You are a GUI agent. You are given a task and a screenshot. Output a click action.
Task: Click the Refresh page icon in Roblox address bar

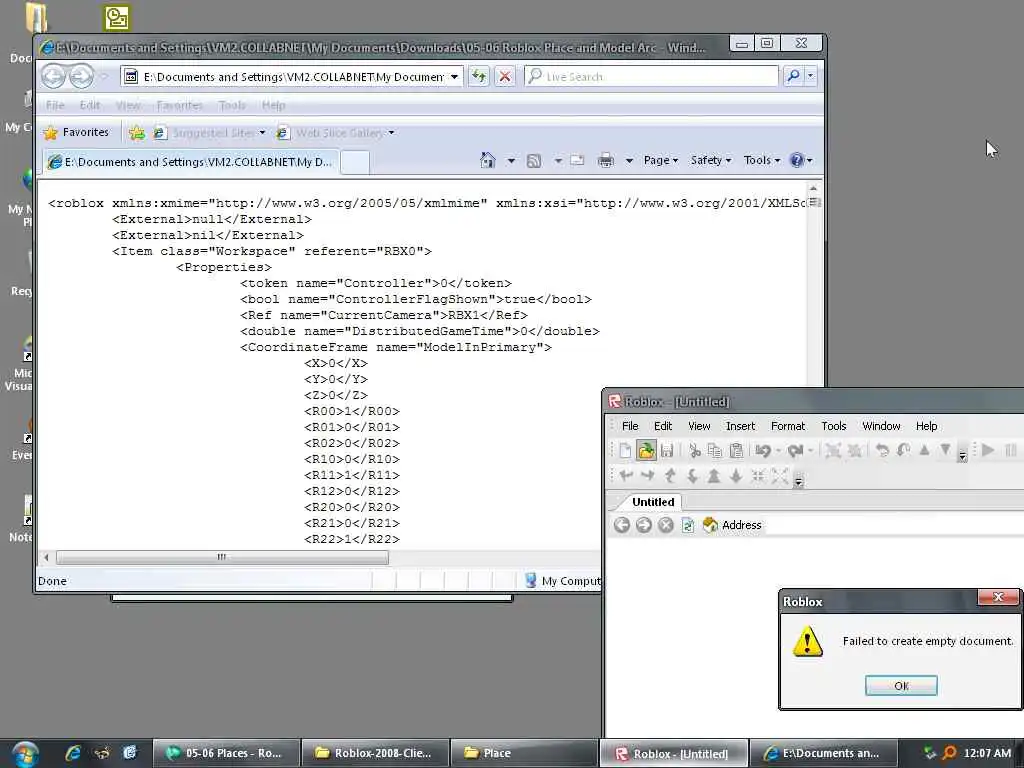(688, 525)
